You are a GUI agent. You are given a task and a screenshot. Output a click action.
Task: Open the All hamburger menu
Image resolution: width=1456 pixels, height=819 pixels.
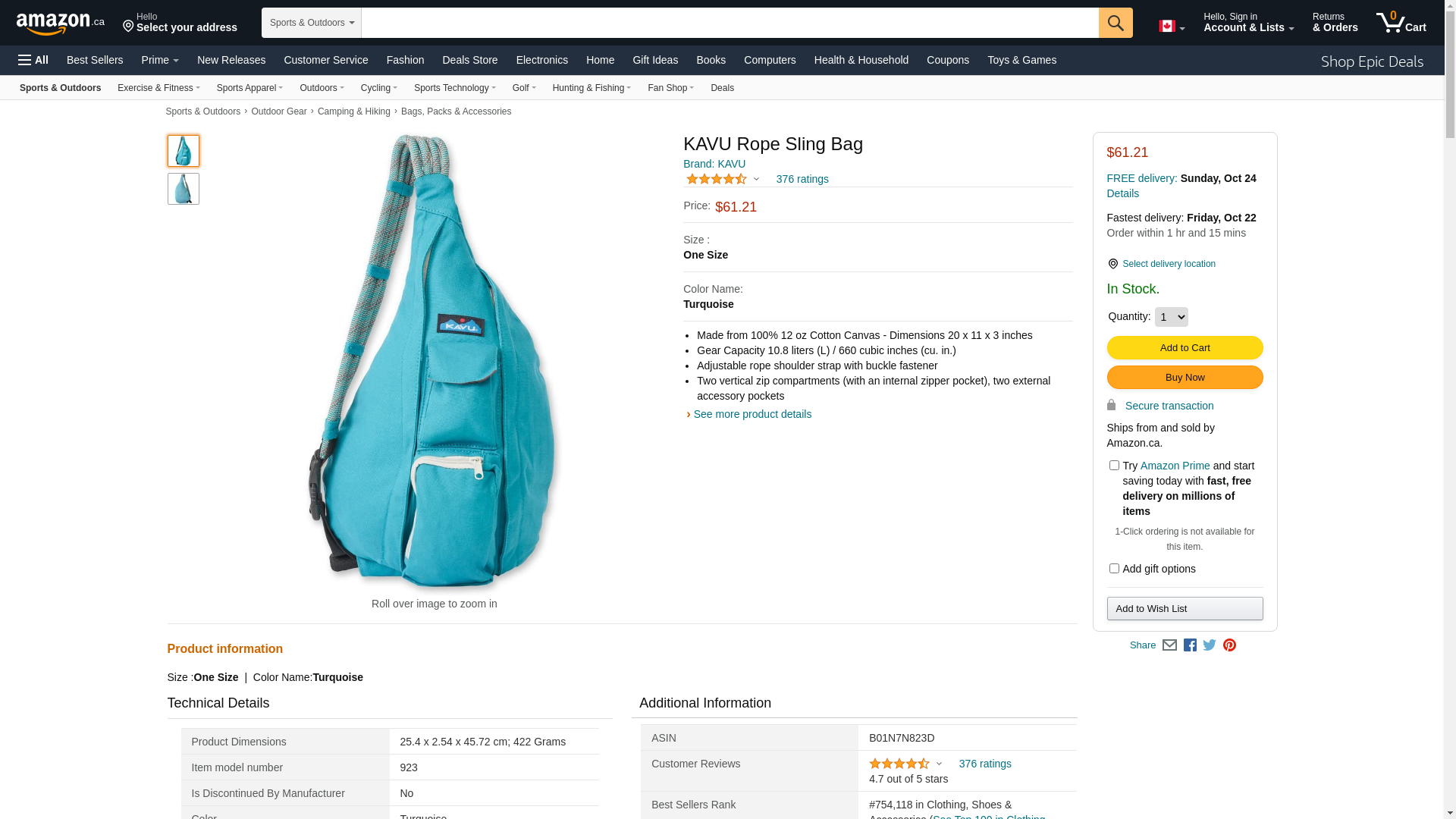pos(33,60)
